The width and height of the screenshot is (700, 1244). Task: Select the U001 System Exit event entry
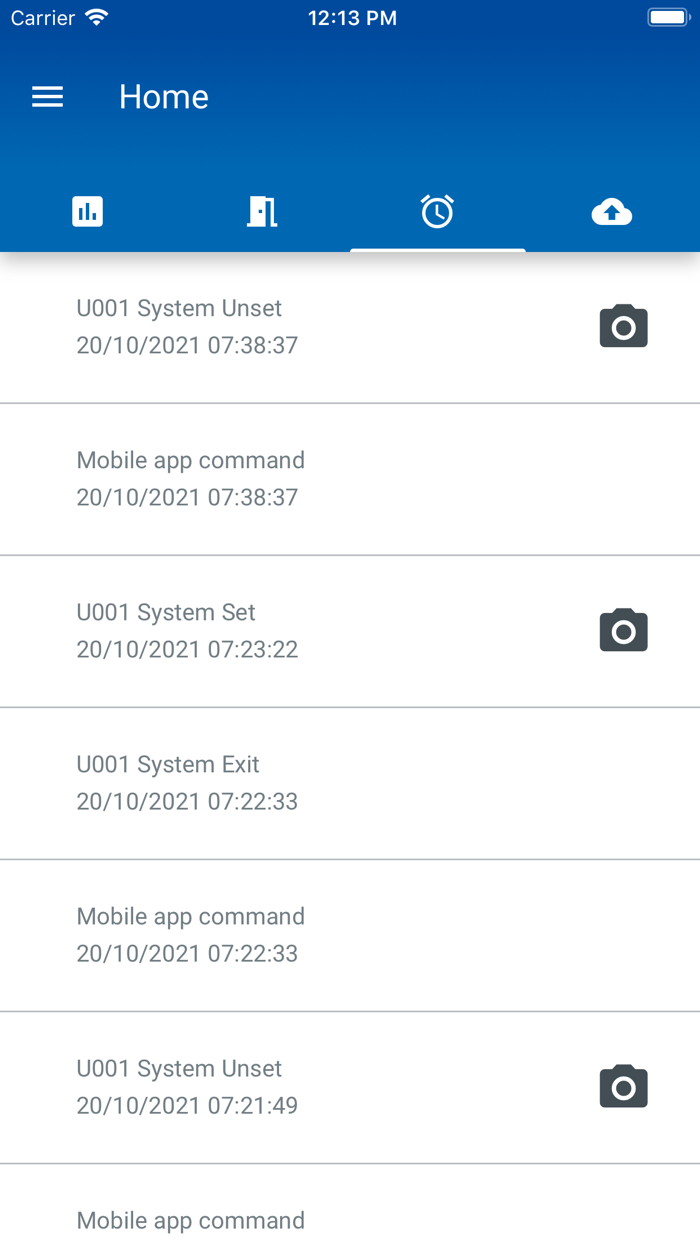pos(300,782)
